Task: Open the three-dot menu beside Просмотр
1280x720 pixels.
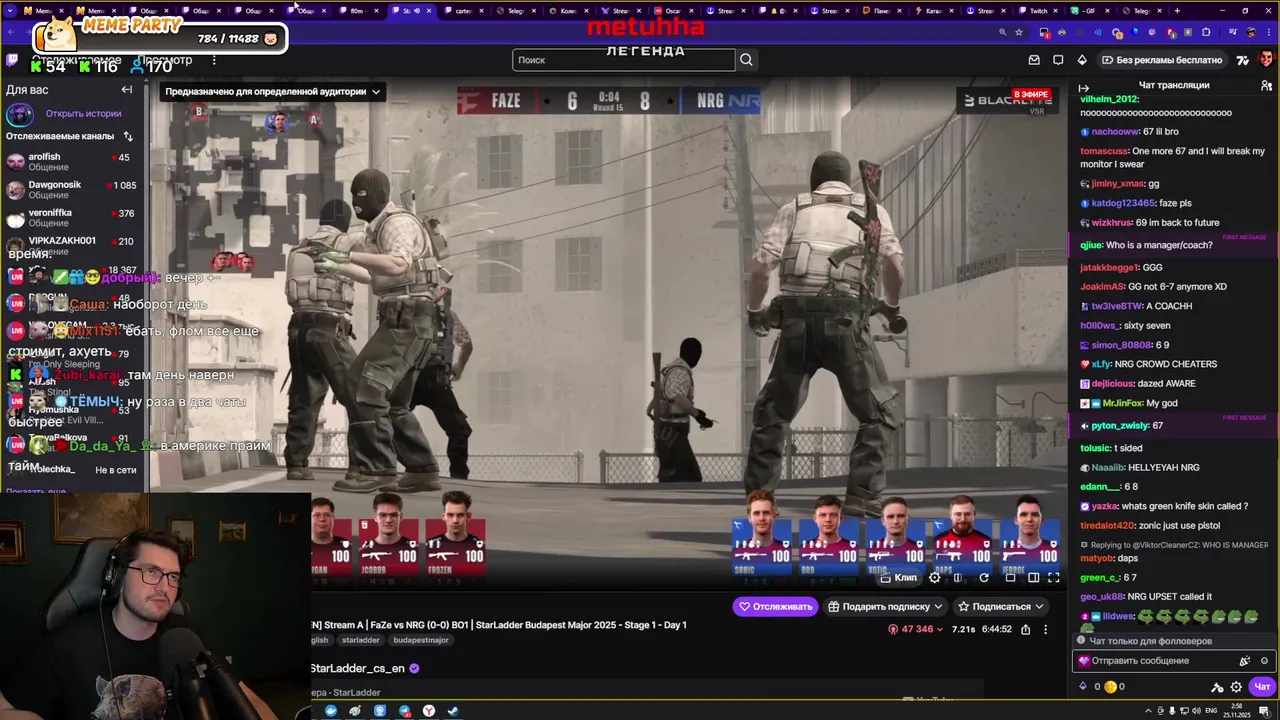Action: coord(214,60)
